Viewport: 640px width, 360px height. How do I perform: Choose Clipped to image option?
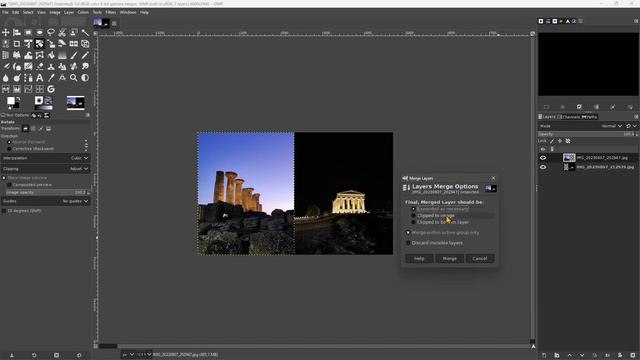(x=433, y=216)
